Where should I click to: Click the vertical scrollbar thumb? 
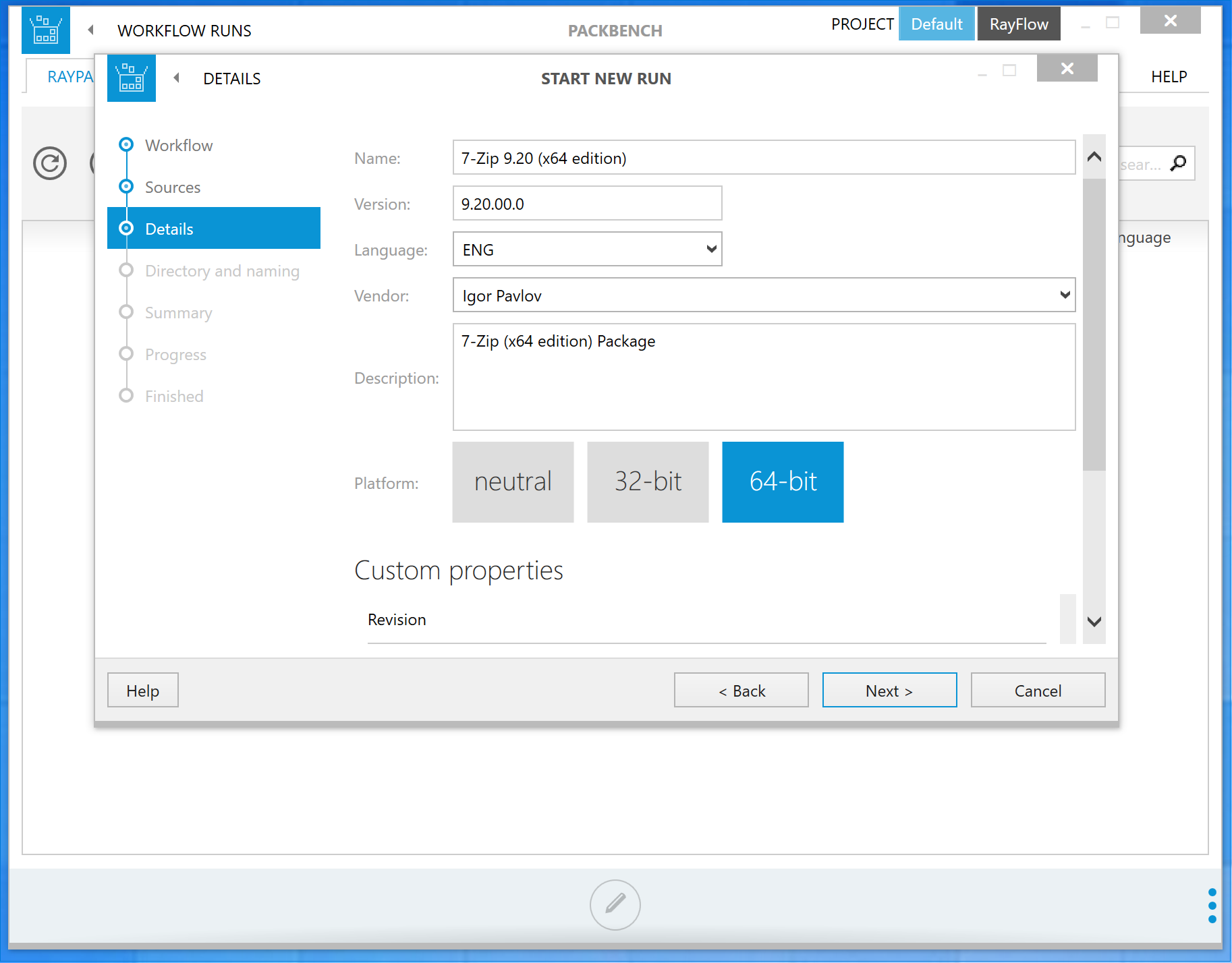[1094, 324]
